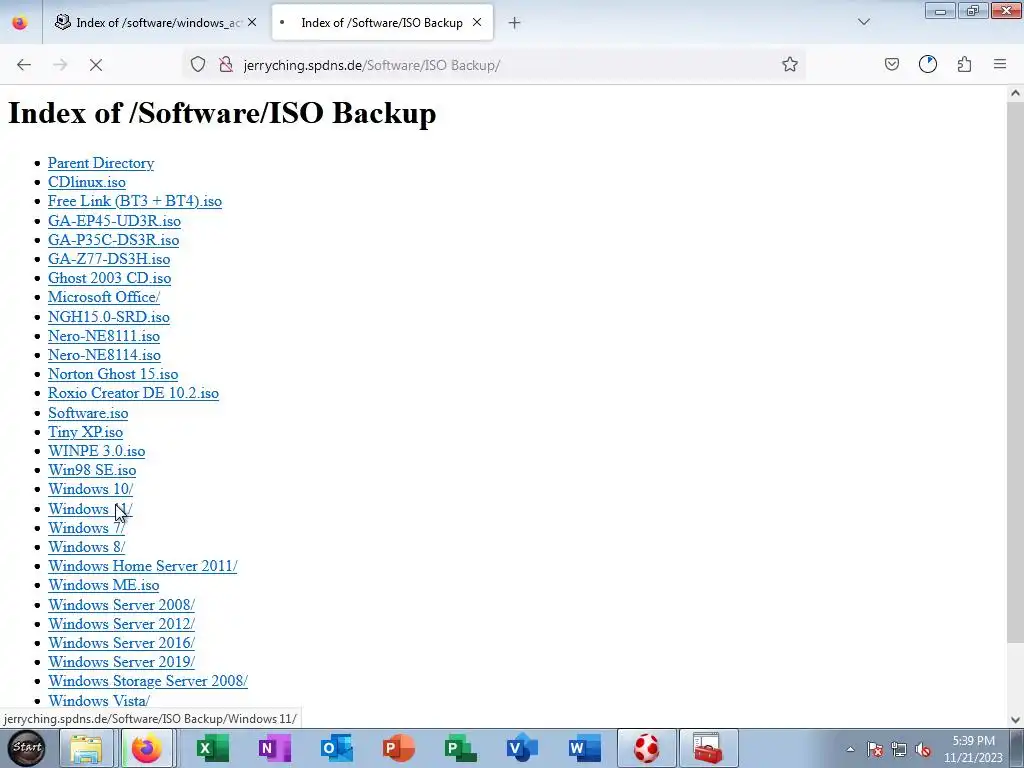
Task: Click the page scrollbar down arrow
Action: tap(1015, 720)
